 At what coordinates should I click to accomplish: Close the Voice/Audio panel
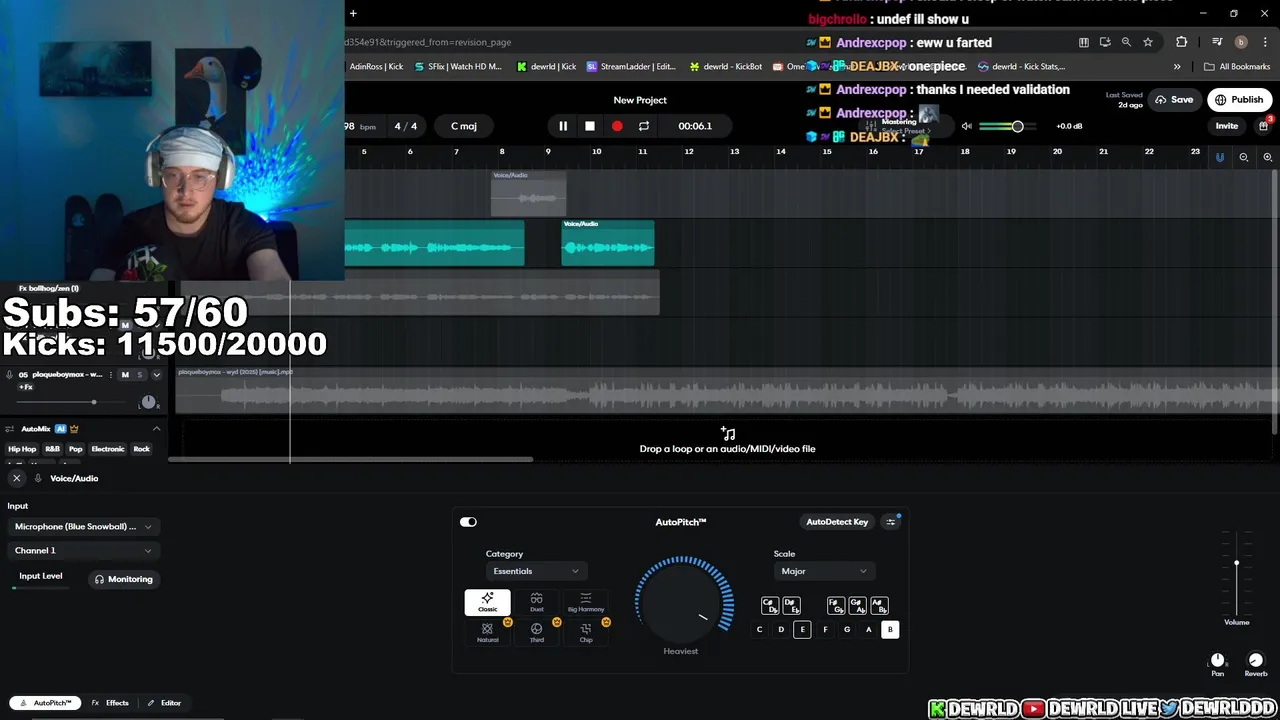point(16,478)
